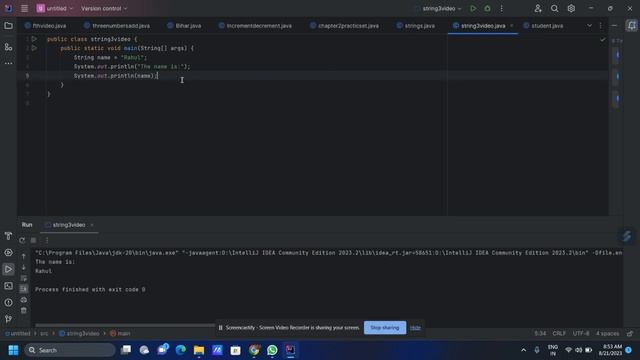The image size is (640, 360).
Task: Switch to threenumbersadd.java tab
Action: pos(117,26)
